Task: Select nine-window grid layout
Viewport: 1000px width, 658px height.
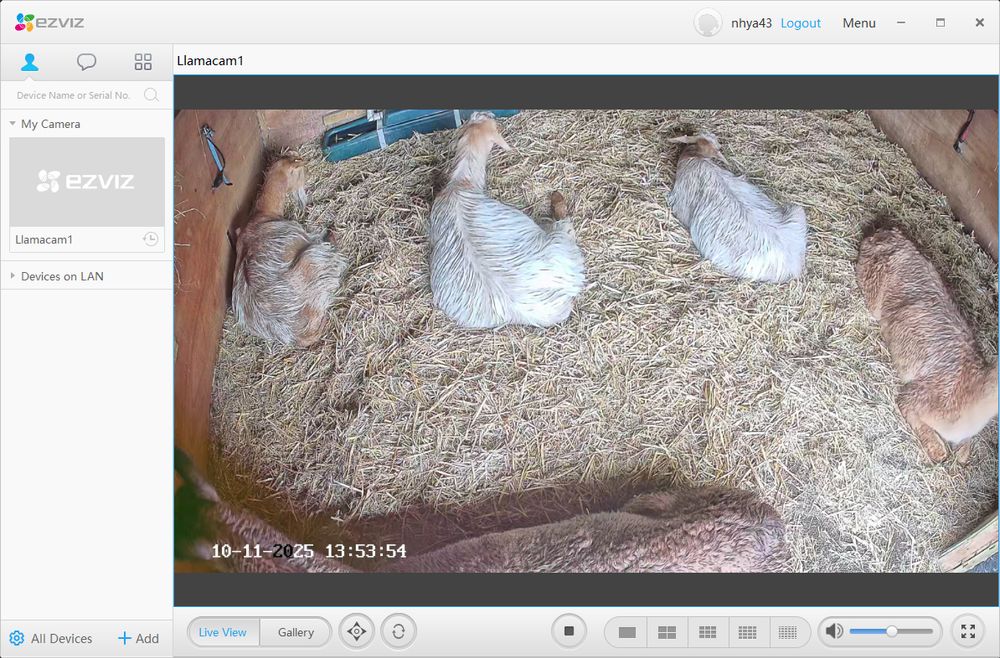Action: tap(707, 632)
